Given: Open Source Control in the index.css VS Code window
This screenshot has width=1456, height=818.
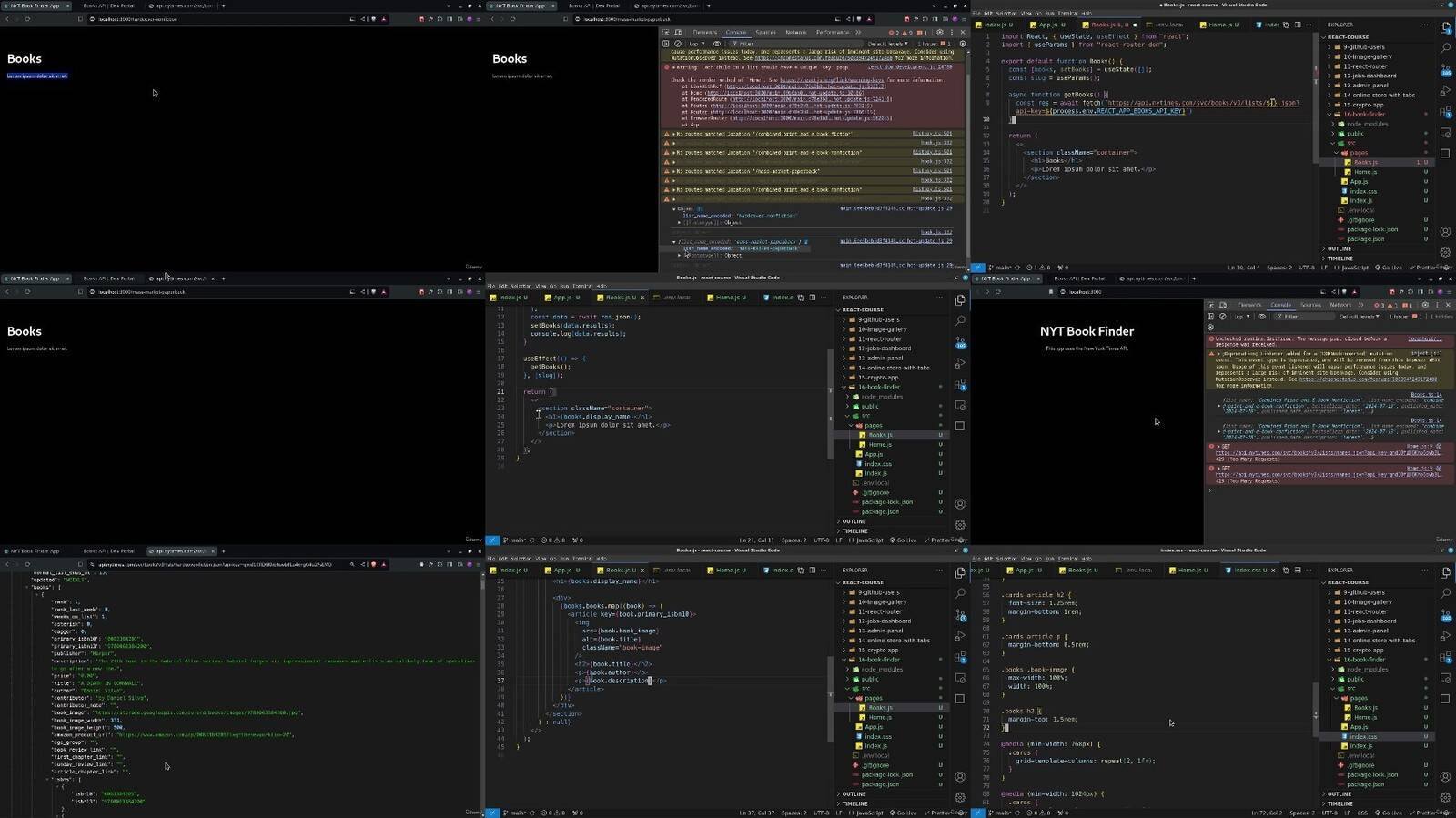Looking at the screenshot, I should (x=1445, y=614).
